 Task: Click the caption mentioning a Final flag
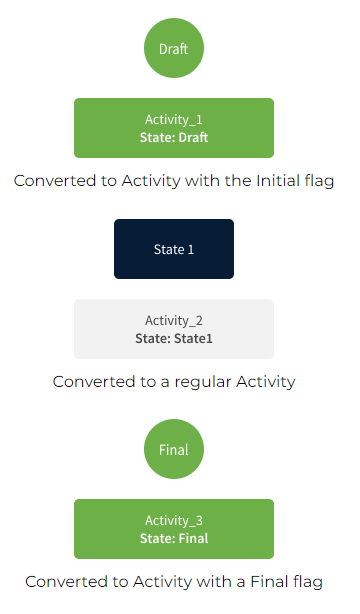(x=174, y=581)
